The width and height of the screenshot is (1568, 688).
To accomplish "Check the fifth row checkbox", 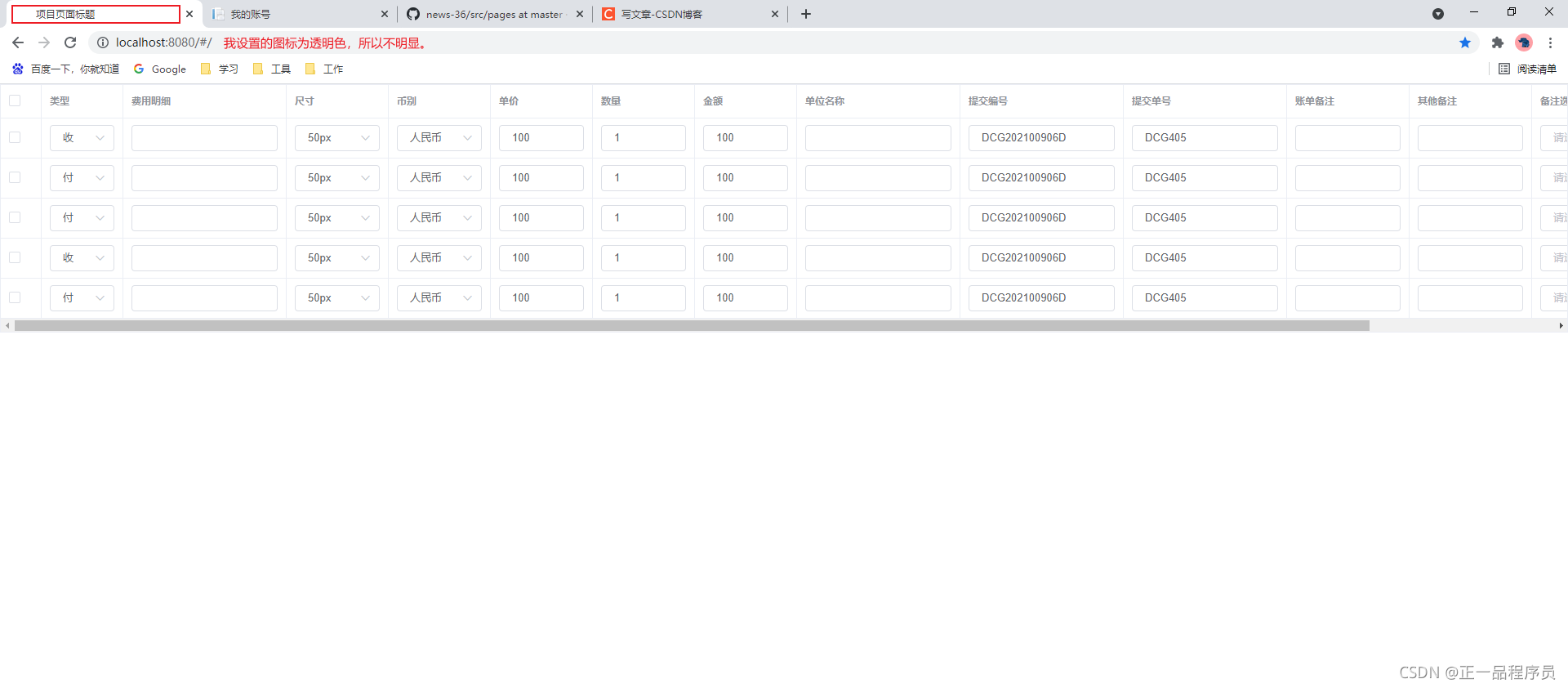I will [x=15, y=297].
